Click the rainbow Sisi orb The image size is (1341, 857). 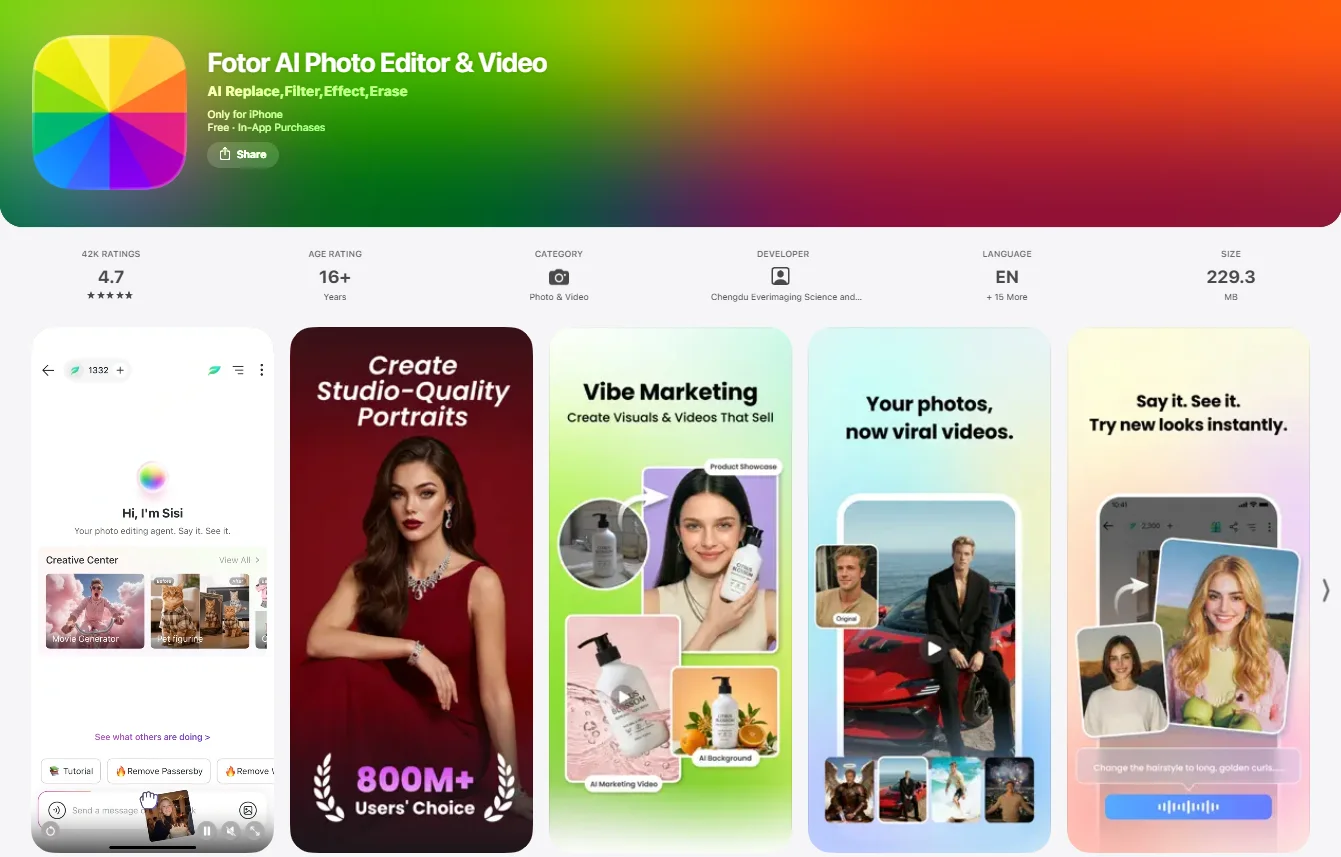tap(152, 477)
